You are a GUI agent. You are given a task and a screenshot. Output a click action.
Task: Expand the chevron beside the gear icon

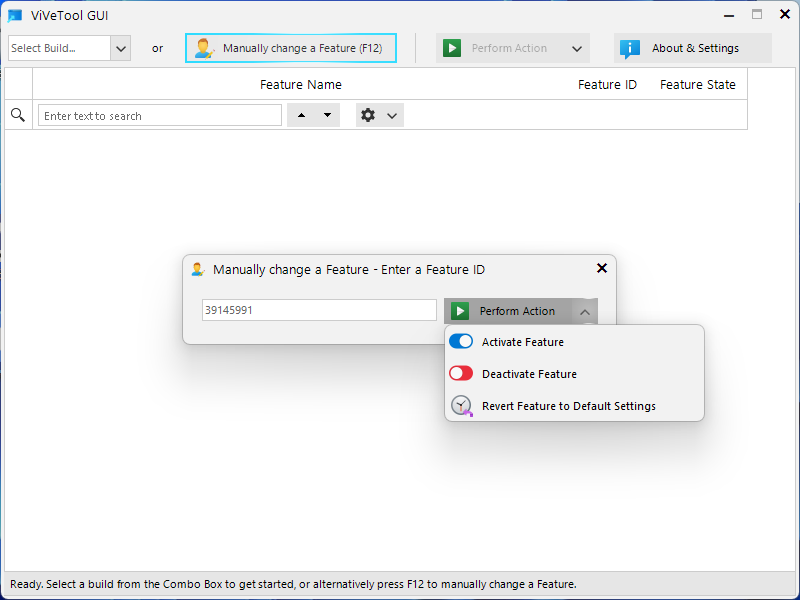click(392, 116)
